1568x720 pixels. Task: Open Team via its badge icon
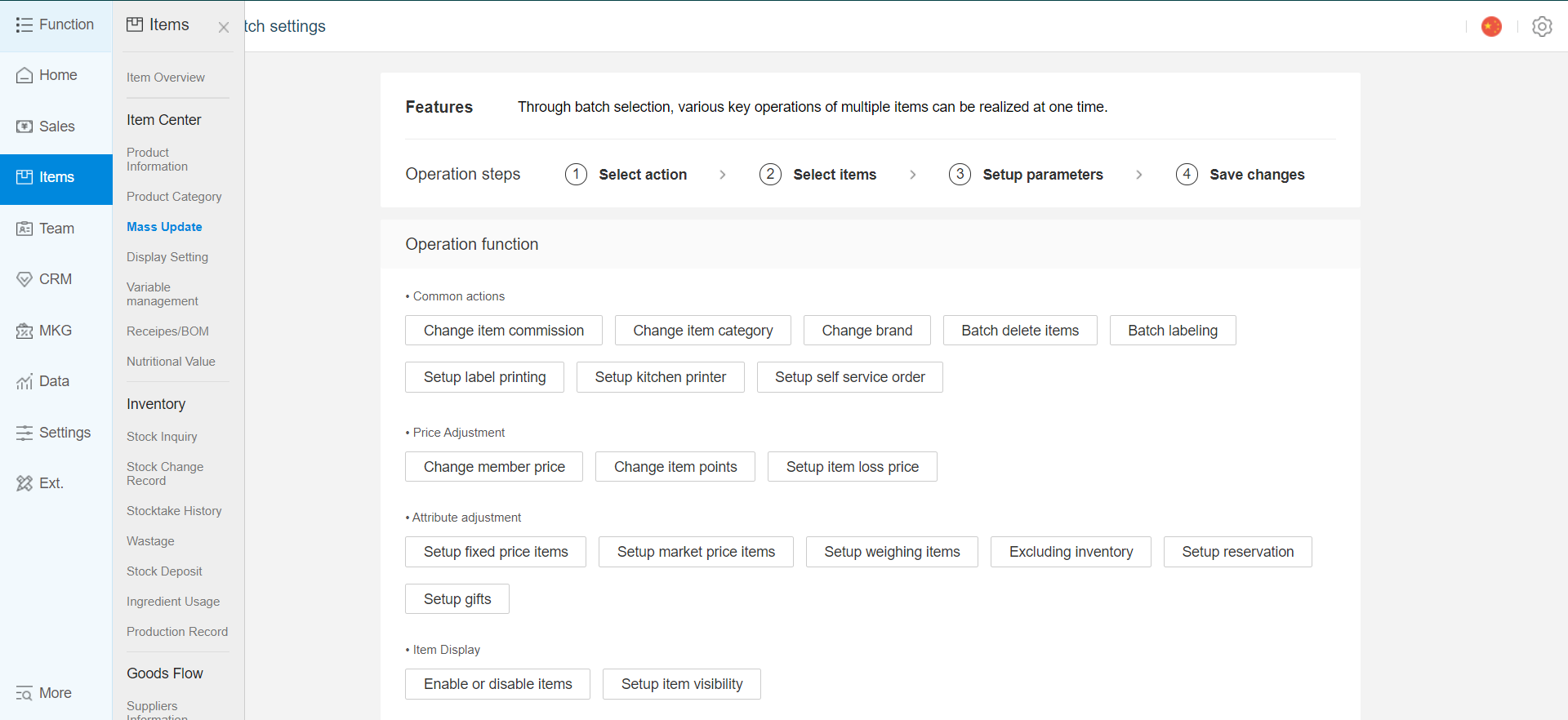coord(24,229)
